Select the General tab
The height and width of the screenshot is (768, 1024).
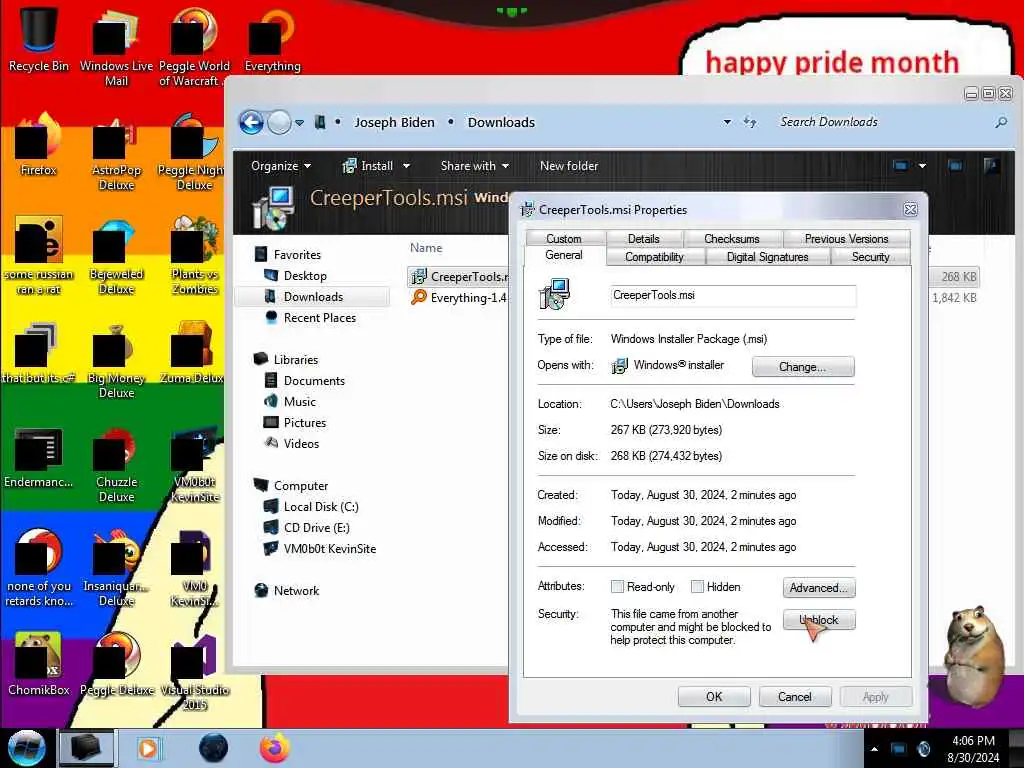tap(564, 255)
